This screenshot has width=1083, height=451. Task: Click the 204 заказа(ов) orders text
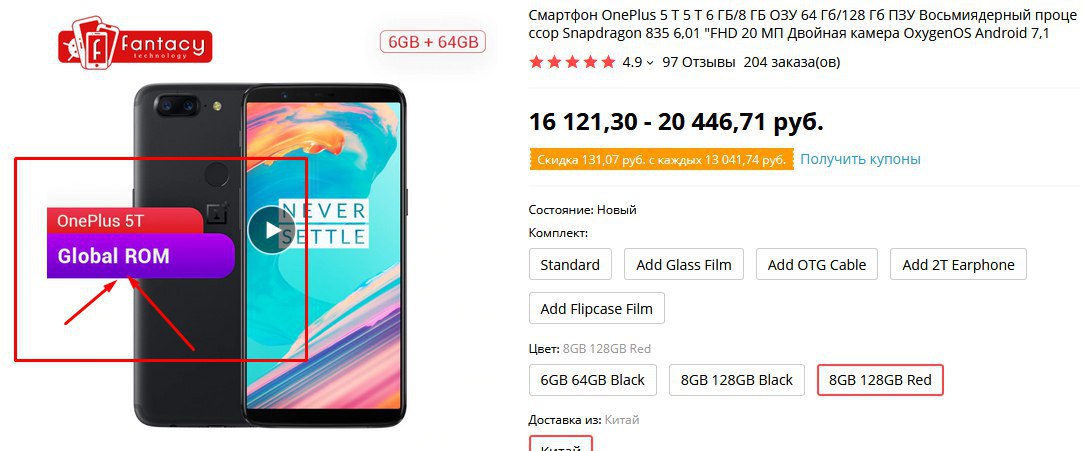(x=792, y=62)
